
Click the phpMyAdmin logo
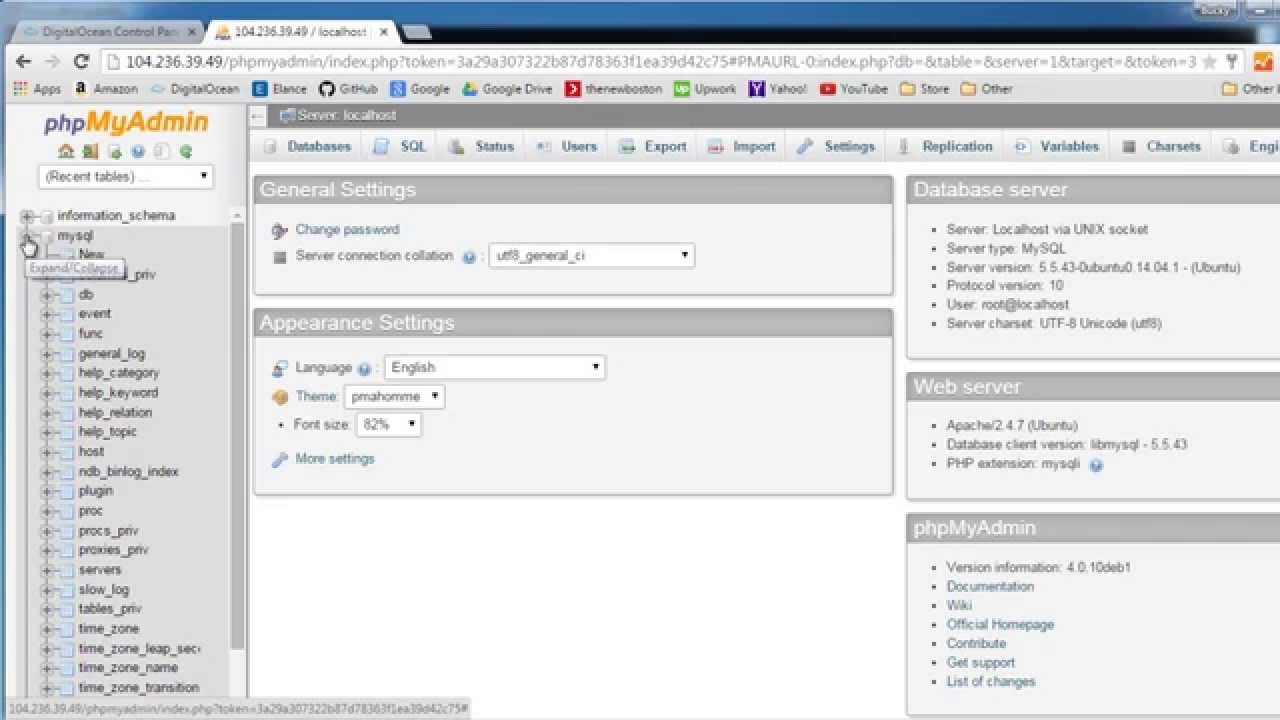coord(126,123)
